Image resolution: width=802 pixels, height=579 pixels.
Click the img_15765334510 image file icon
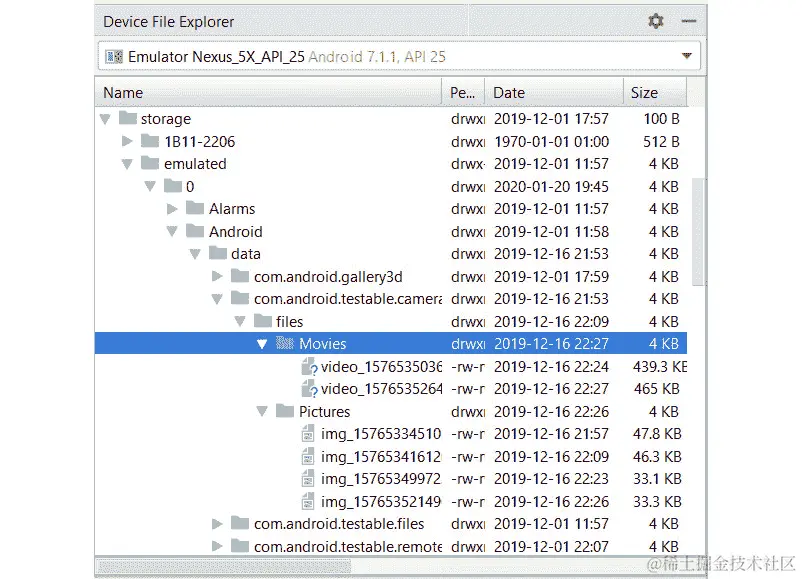pos(307,434)
